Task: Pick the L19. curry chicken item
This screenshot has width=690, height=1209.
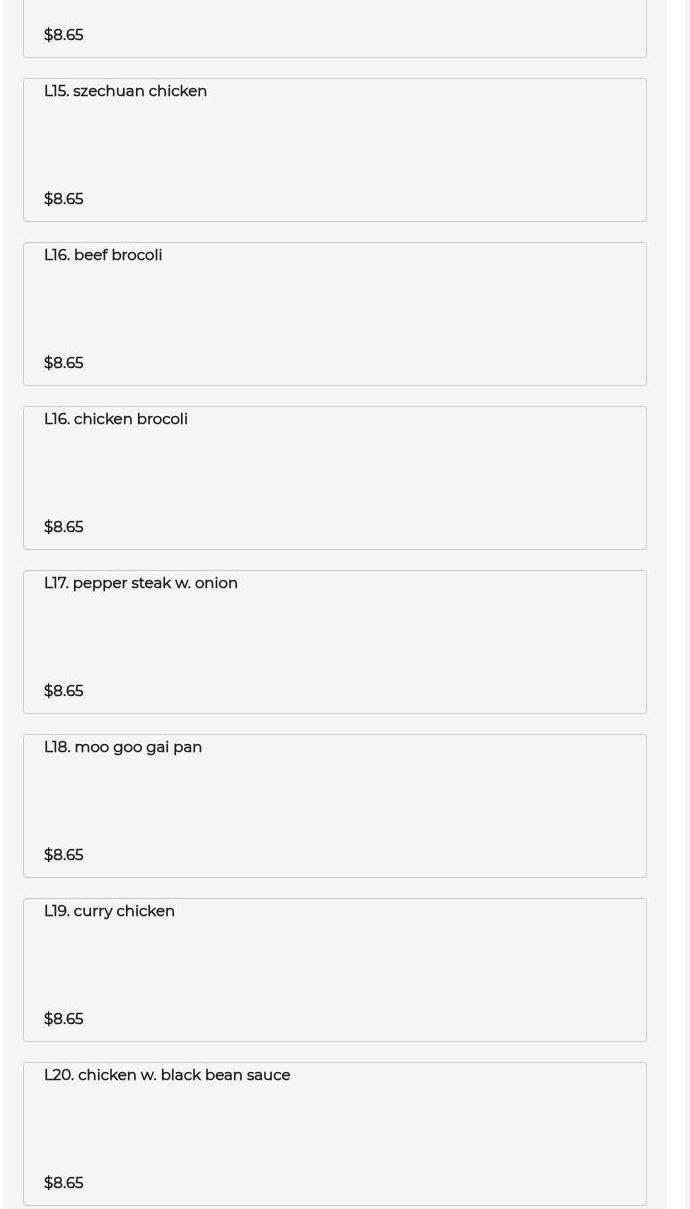Action: (335, 970)
